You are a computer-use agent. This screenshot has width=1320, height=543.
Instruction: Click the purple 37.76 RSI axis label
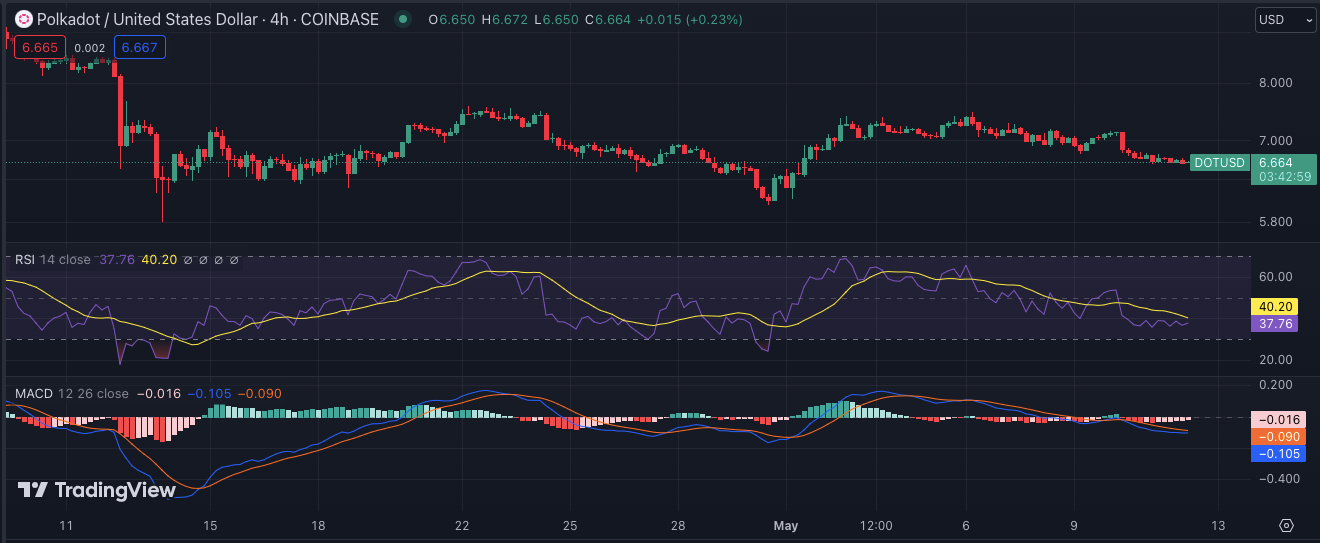click(x=1274, y=323)
